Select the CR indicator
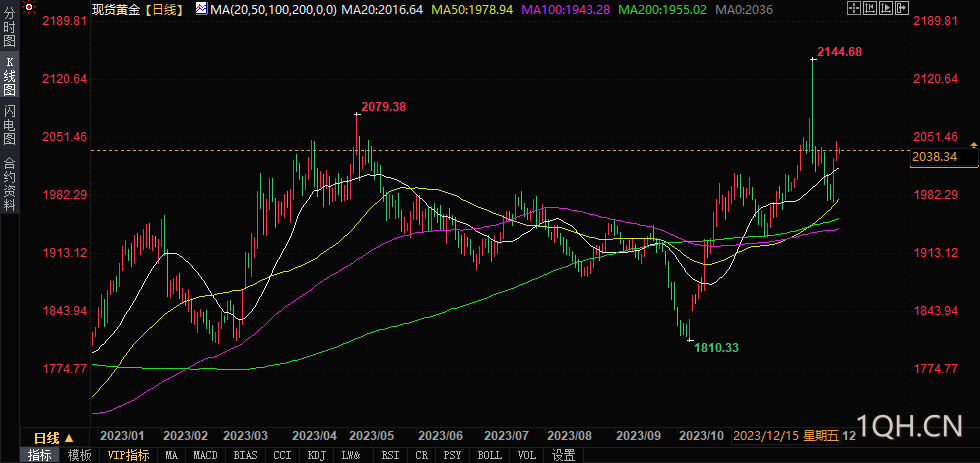This screenshot has height=463, width=980. coord(422,456)
